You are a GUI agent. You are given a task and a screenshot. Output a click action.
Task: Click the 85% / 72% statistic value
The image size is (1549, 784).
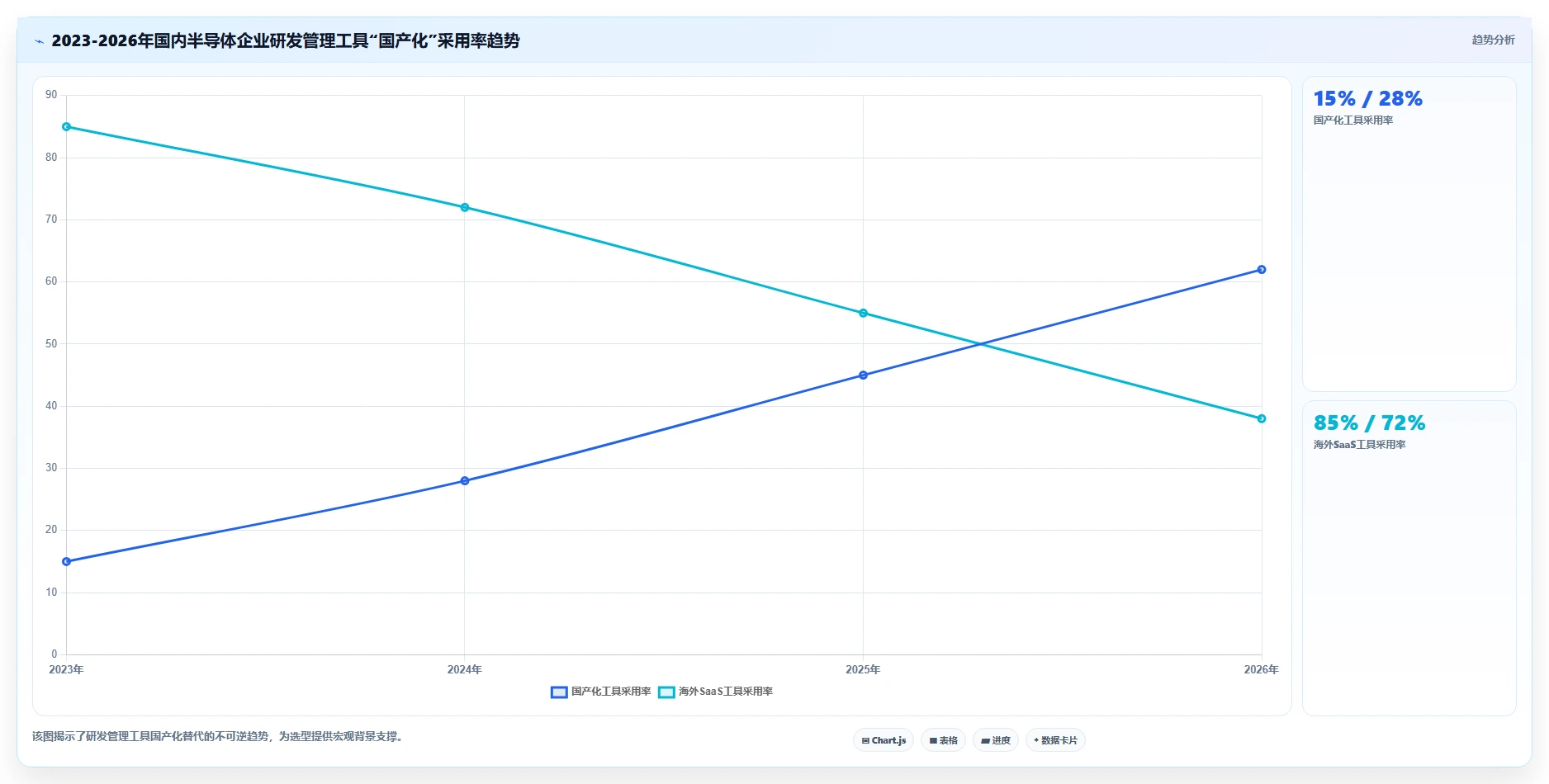tap(1370, 423)
